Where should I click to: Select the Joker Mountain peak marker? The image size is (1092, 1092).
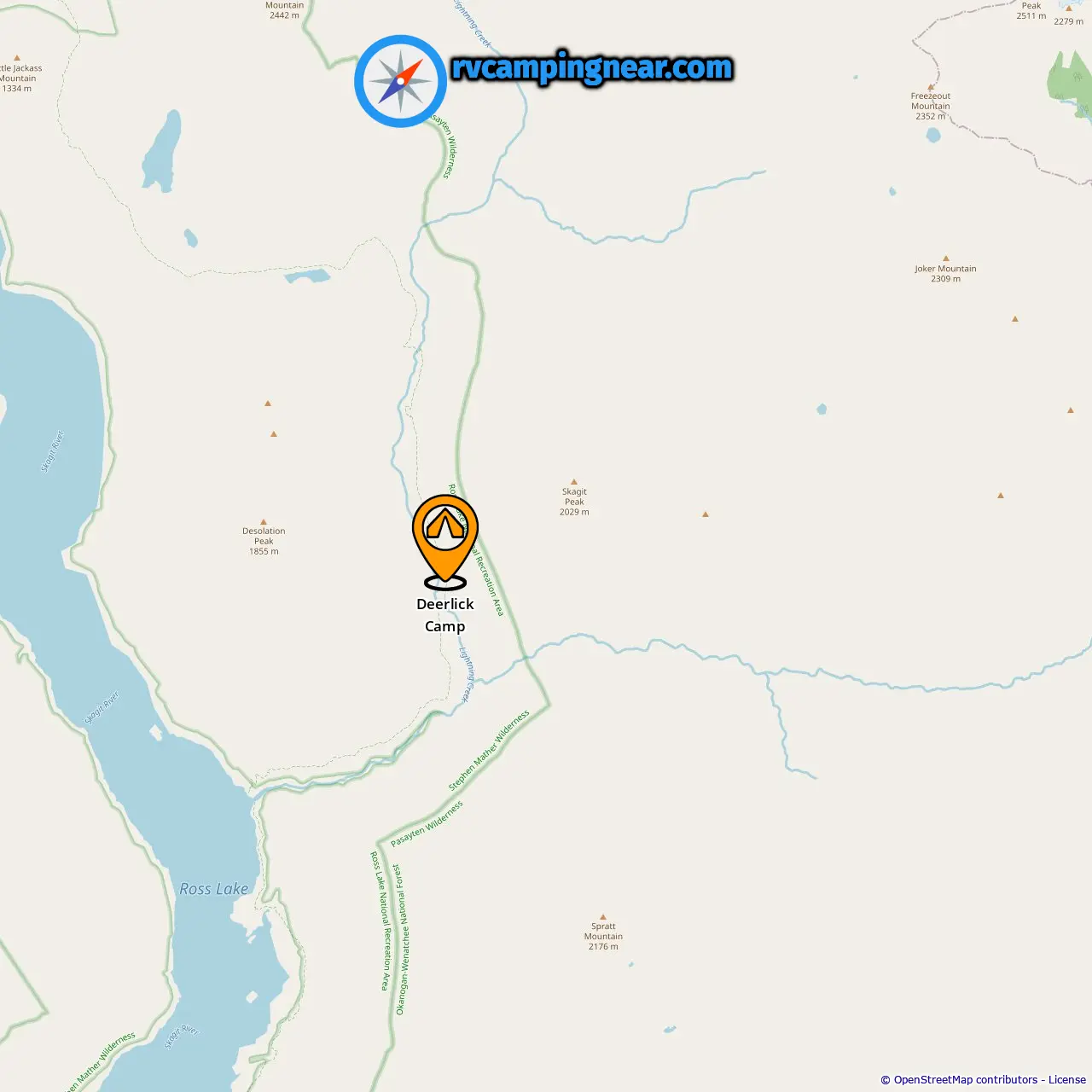pyautogui.click(x=945, y=258)
